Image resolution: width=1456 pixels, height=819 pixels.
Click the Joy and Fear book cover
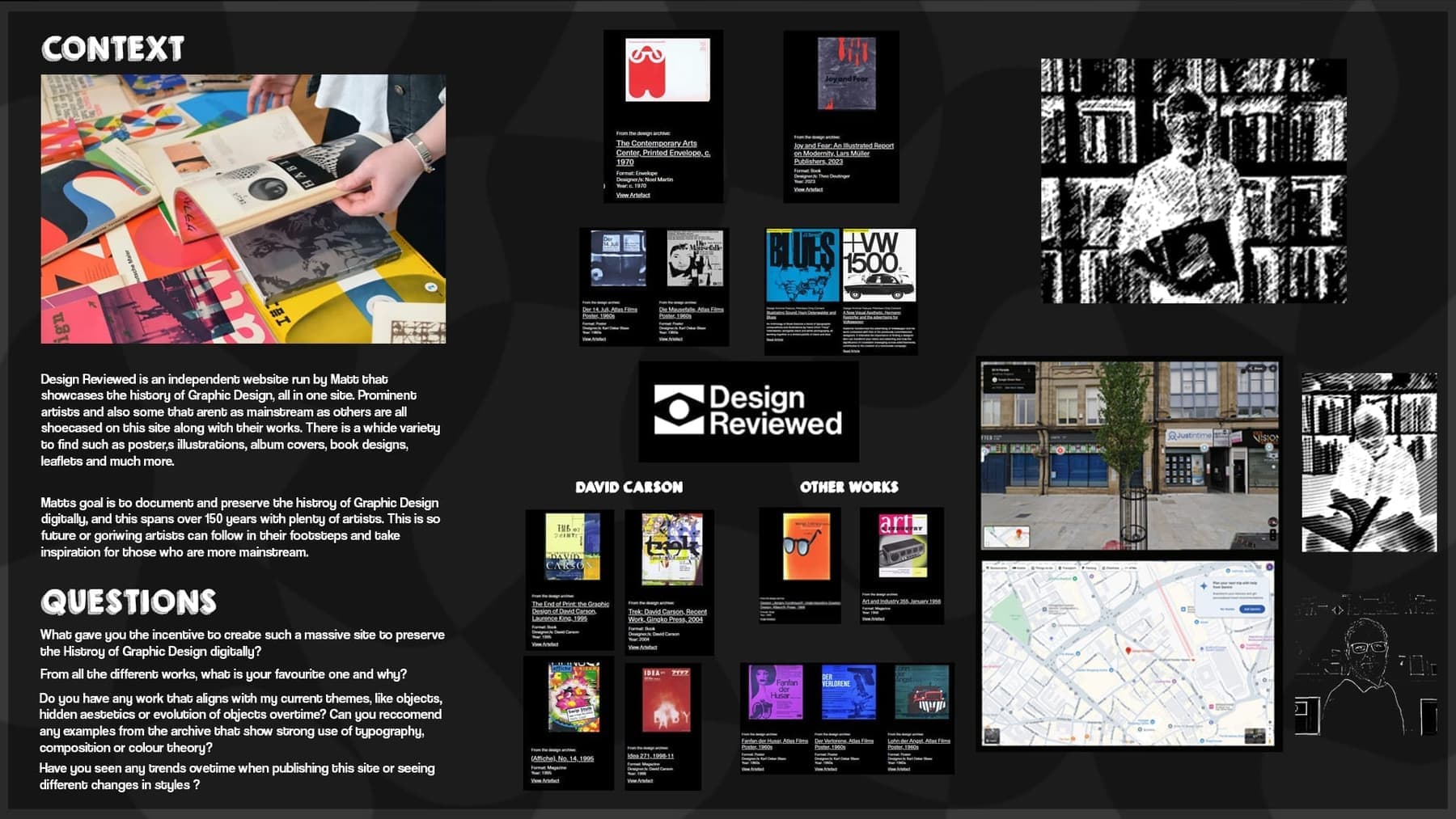(x=846, y=74)
